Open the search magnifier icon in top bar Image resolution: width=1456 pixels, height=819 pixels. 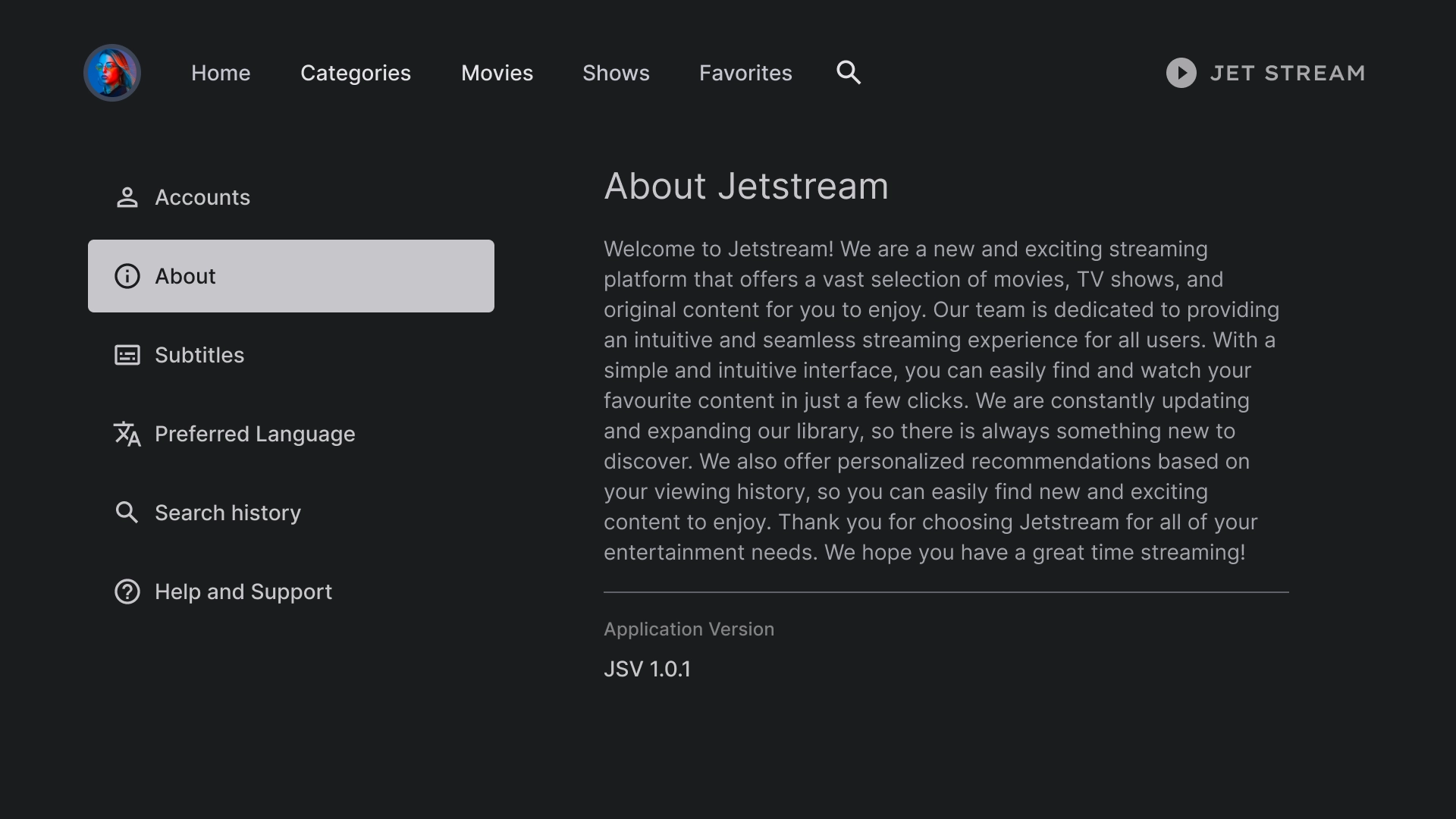tap(849, 73)
